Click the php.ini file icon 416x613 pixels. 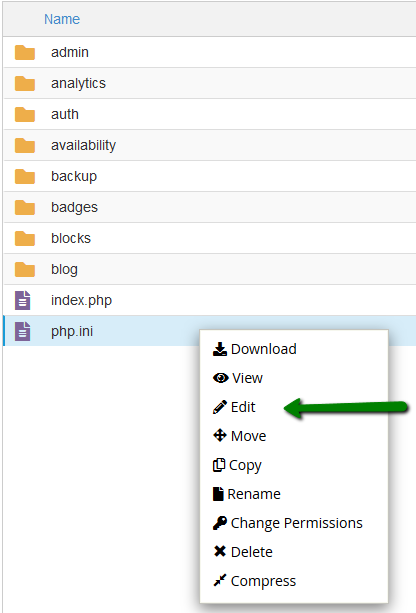[x=23, y=331]
